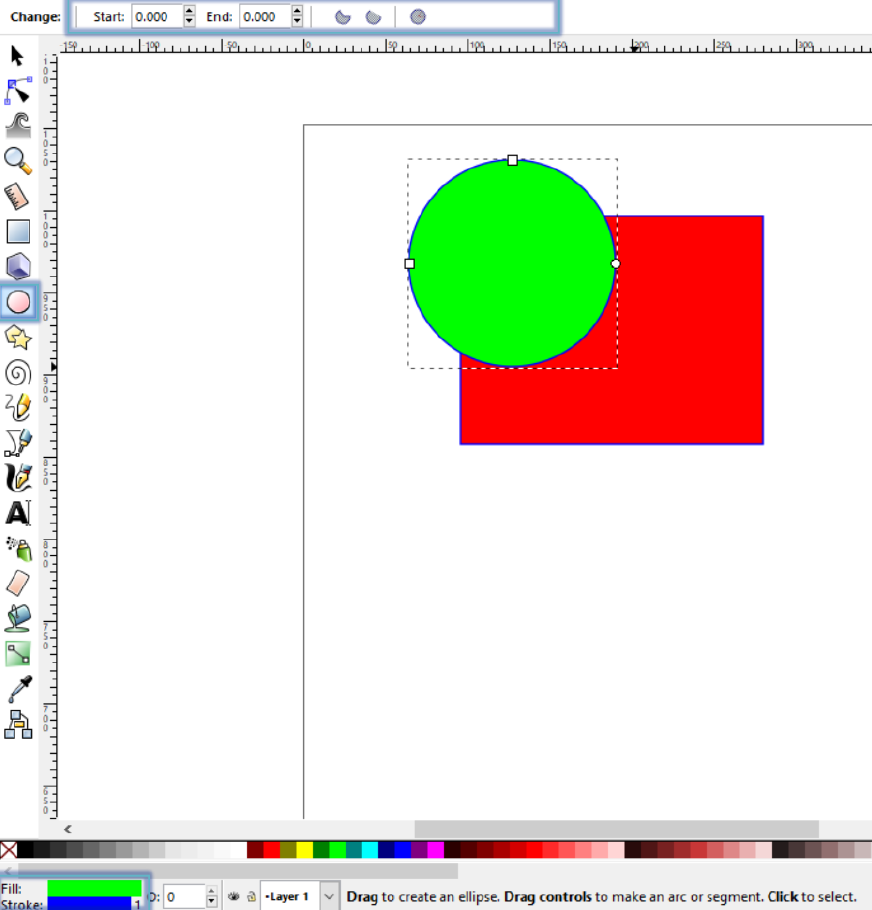Pick the Pencil freehand tool
872x910 pixels.
point(18,407)
